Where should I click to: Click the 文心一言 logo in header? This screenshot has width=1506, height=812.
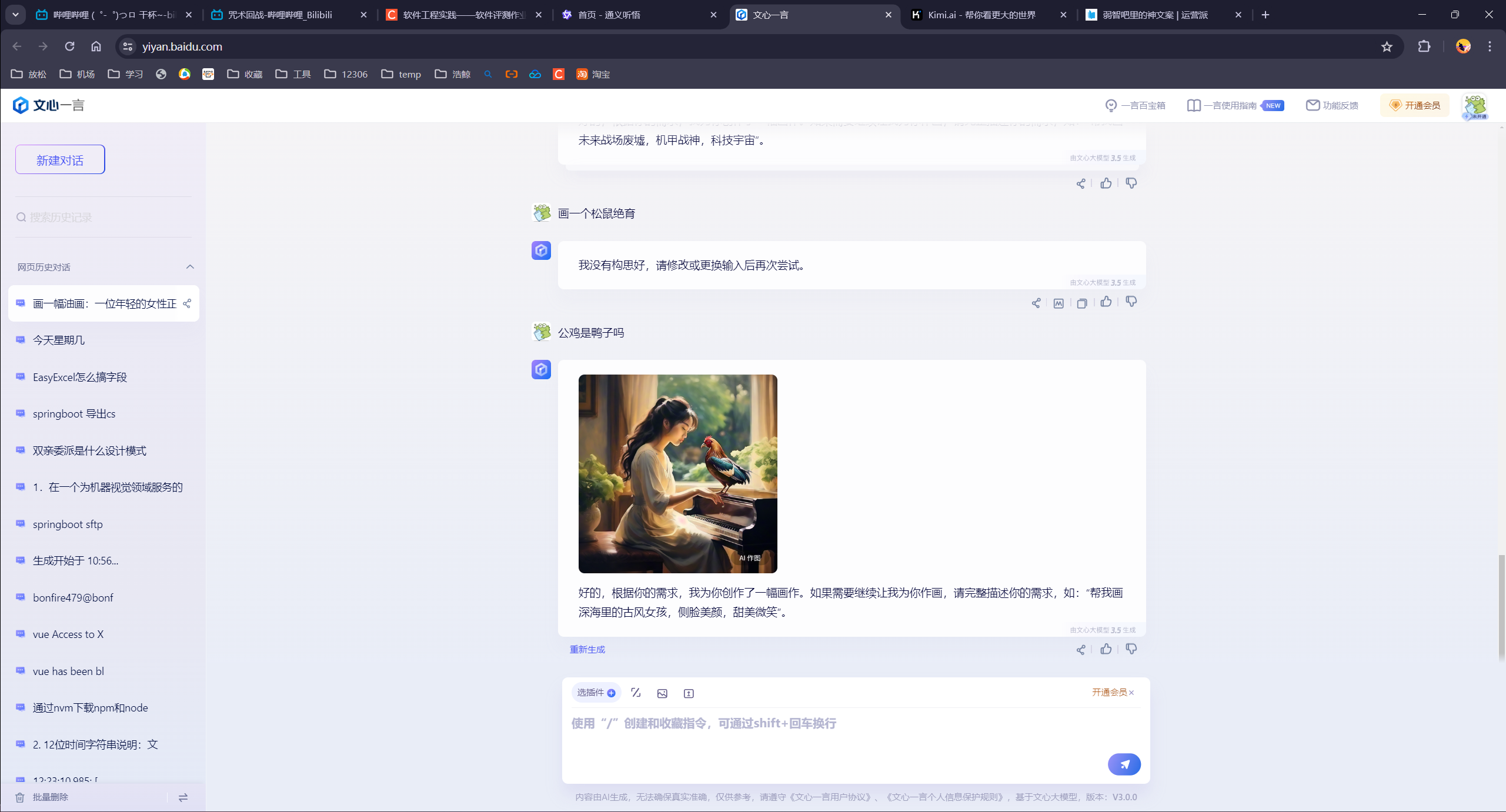pos(49,105)
